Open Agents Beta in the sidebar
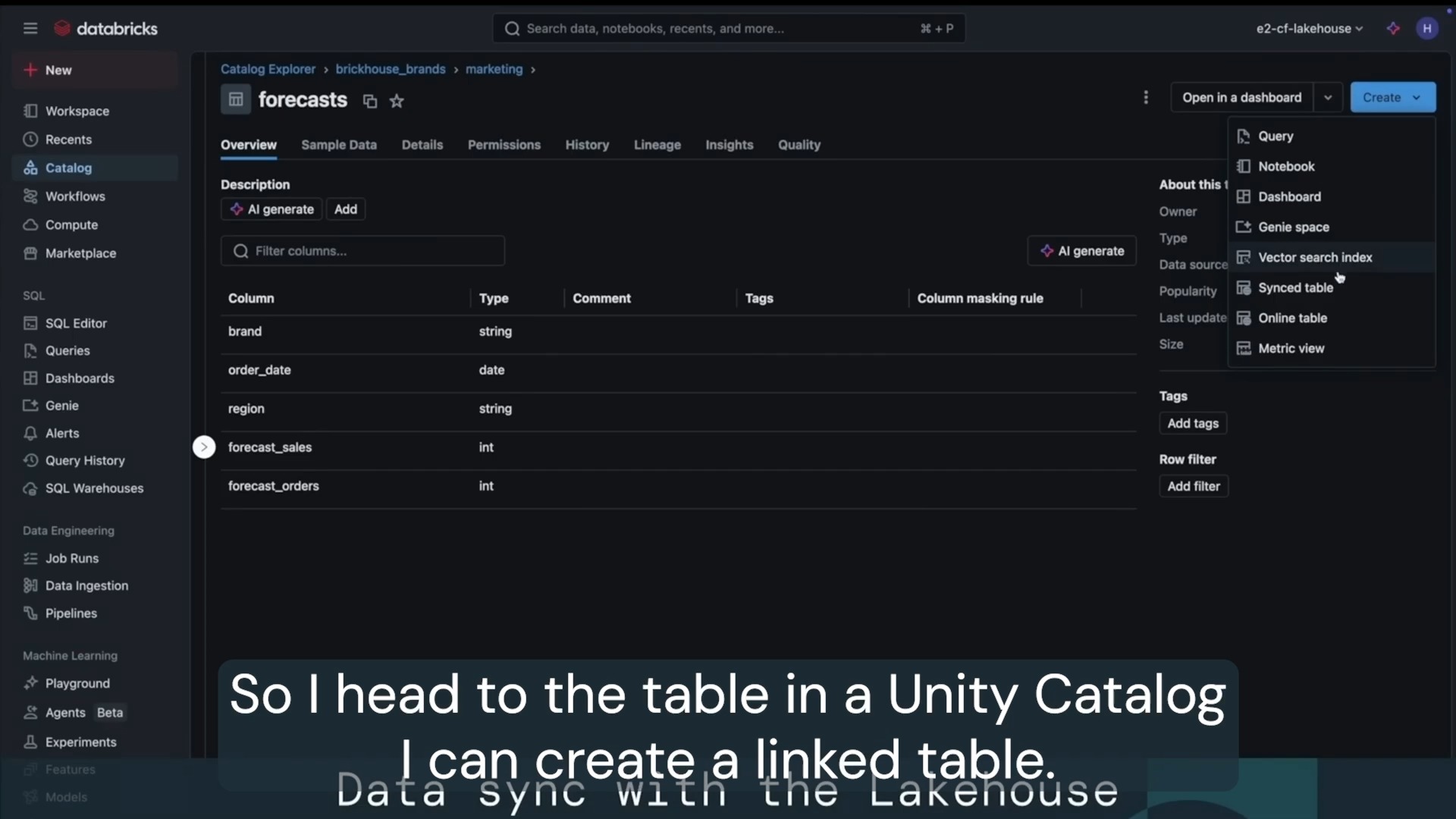Viewport: 1456px width, 819px height. click(95, 712)
